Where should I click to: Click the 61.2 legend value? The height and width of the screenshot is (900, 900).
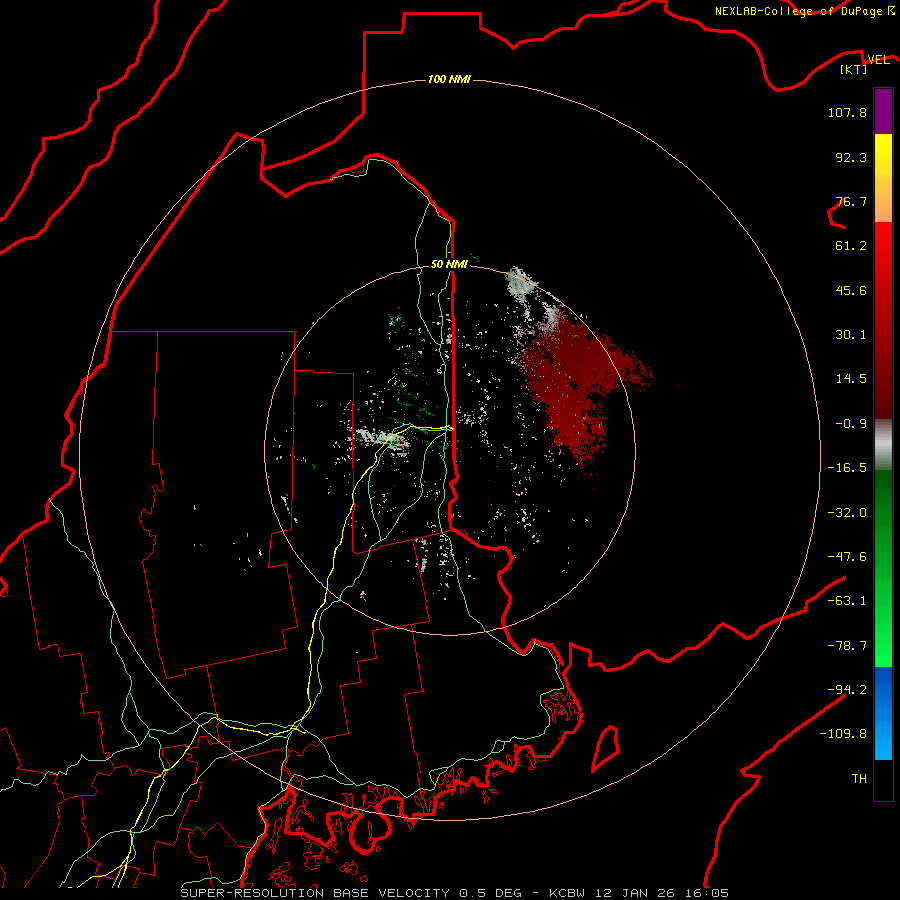(x=851, y=246)
